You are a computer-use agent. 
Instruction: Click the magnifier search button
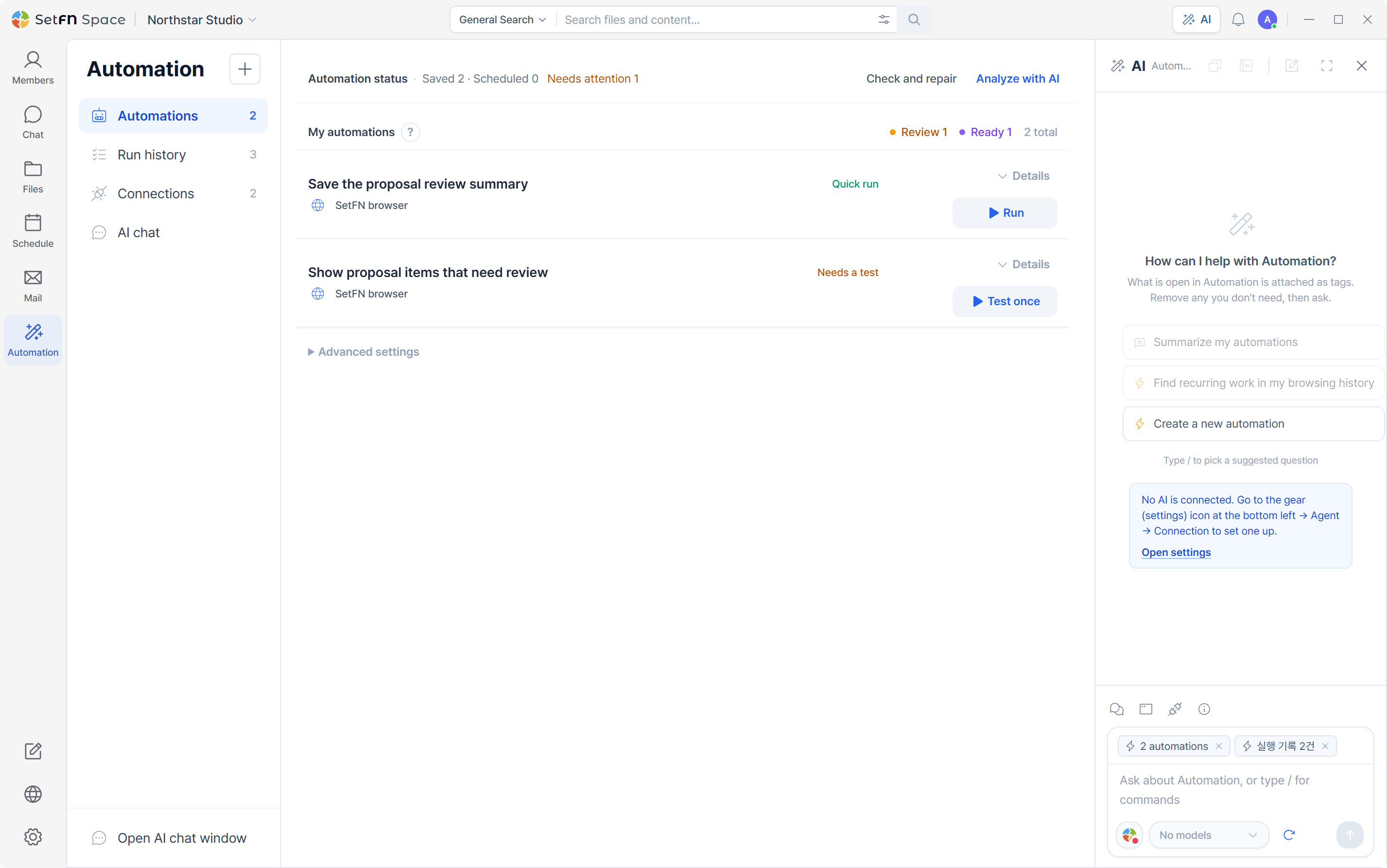(x=914, y=19)
